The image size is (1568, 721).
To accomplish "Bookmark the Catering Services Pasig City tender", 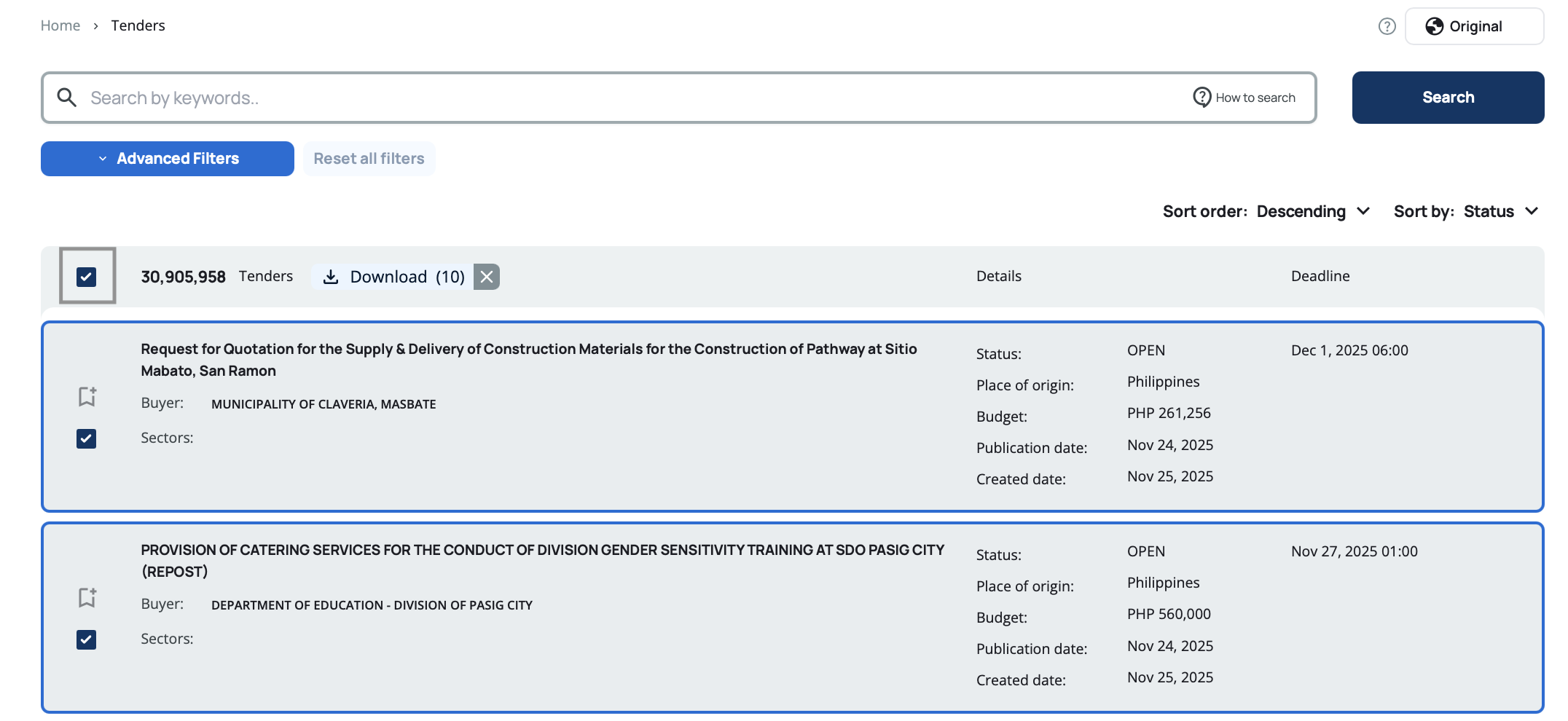I will point(87,597).
